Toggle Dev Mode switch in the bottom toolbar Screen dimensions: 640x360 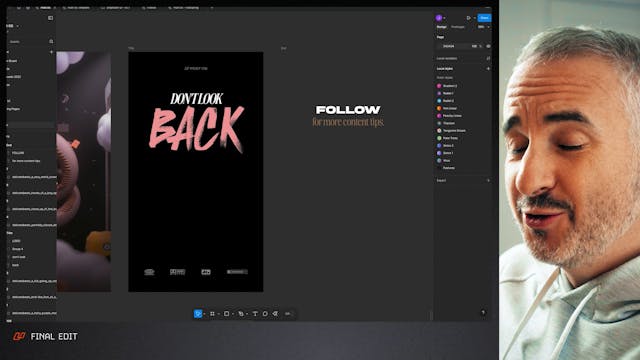click(x=288, y=313)
